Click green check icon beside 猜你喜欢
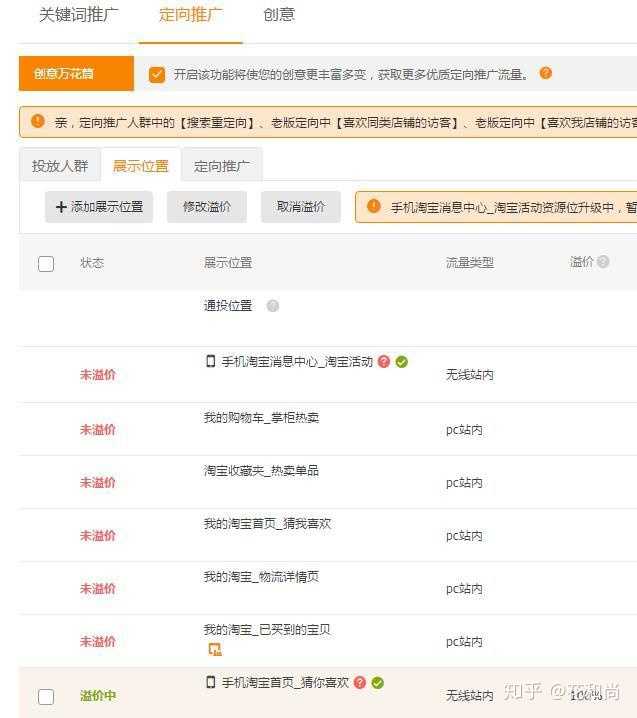This screenshot has width=637, height=718. [378, 683]
